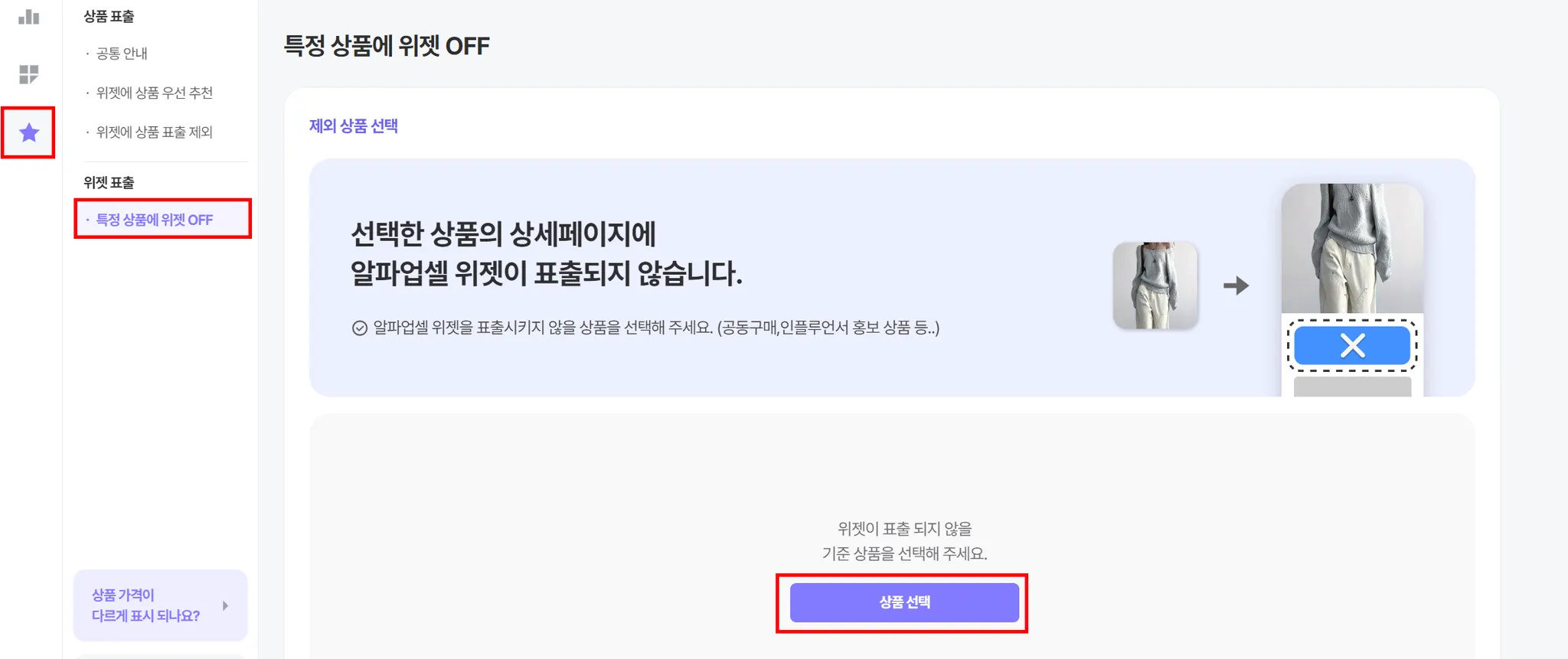This screenshot has height=659, width=1568.
Task: Select the star icon in left sidebar
Action: click(28, 133)
